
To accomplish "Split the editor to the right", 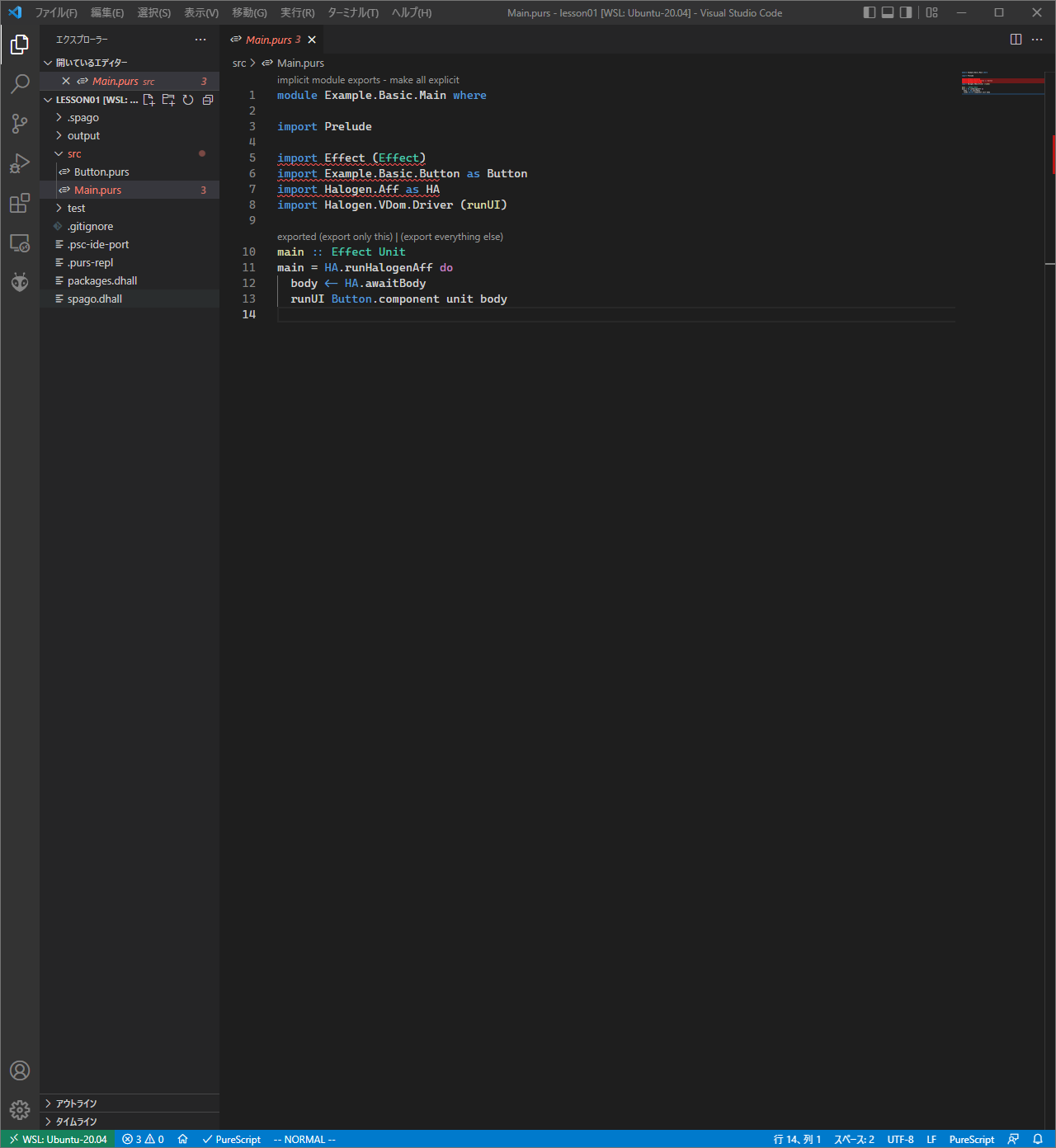I will (x=1016, y=40).
